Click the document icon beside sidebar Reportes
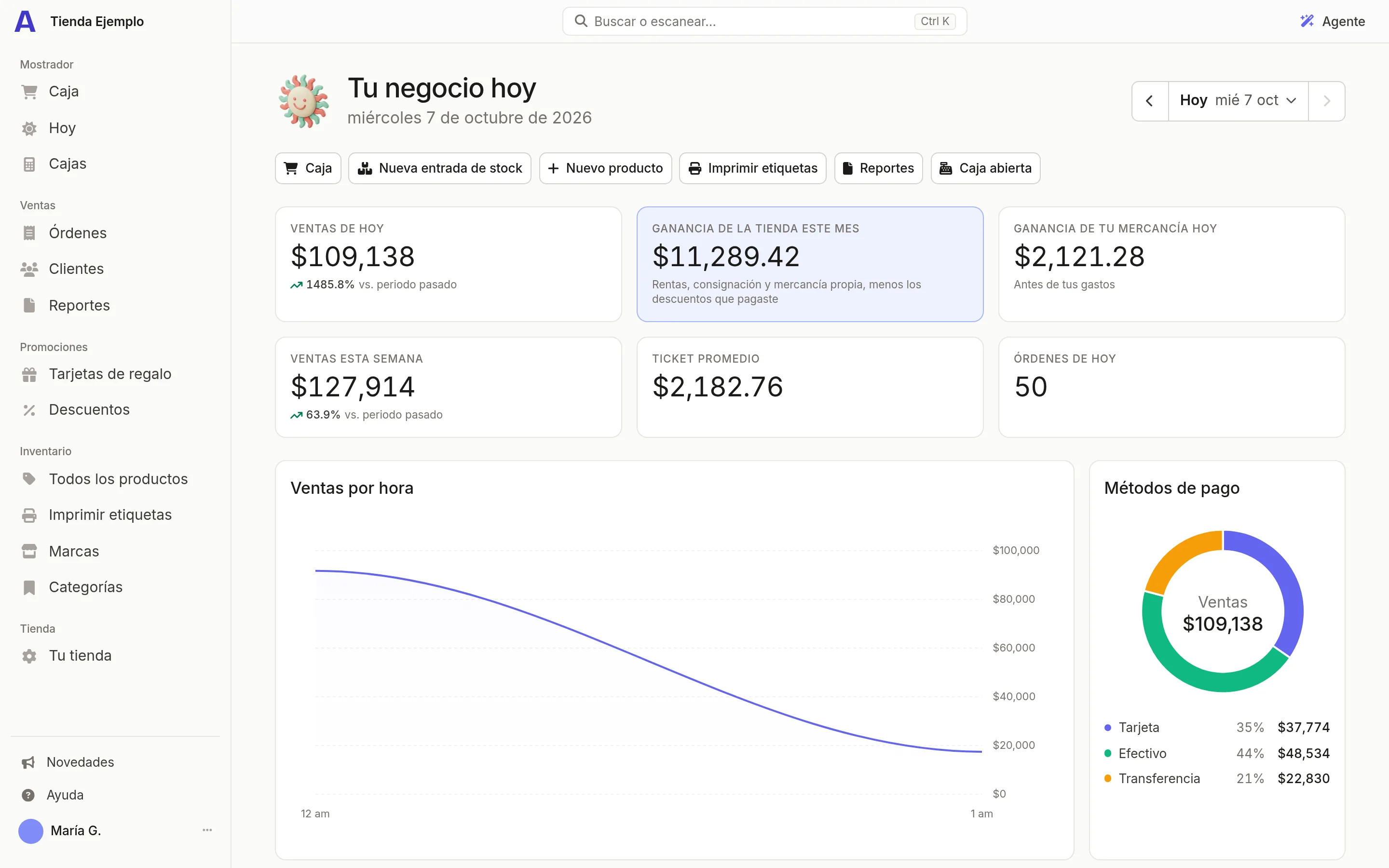This screenshot has height=868, width=1389. coord(29,305)
